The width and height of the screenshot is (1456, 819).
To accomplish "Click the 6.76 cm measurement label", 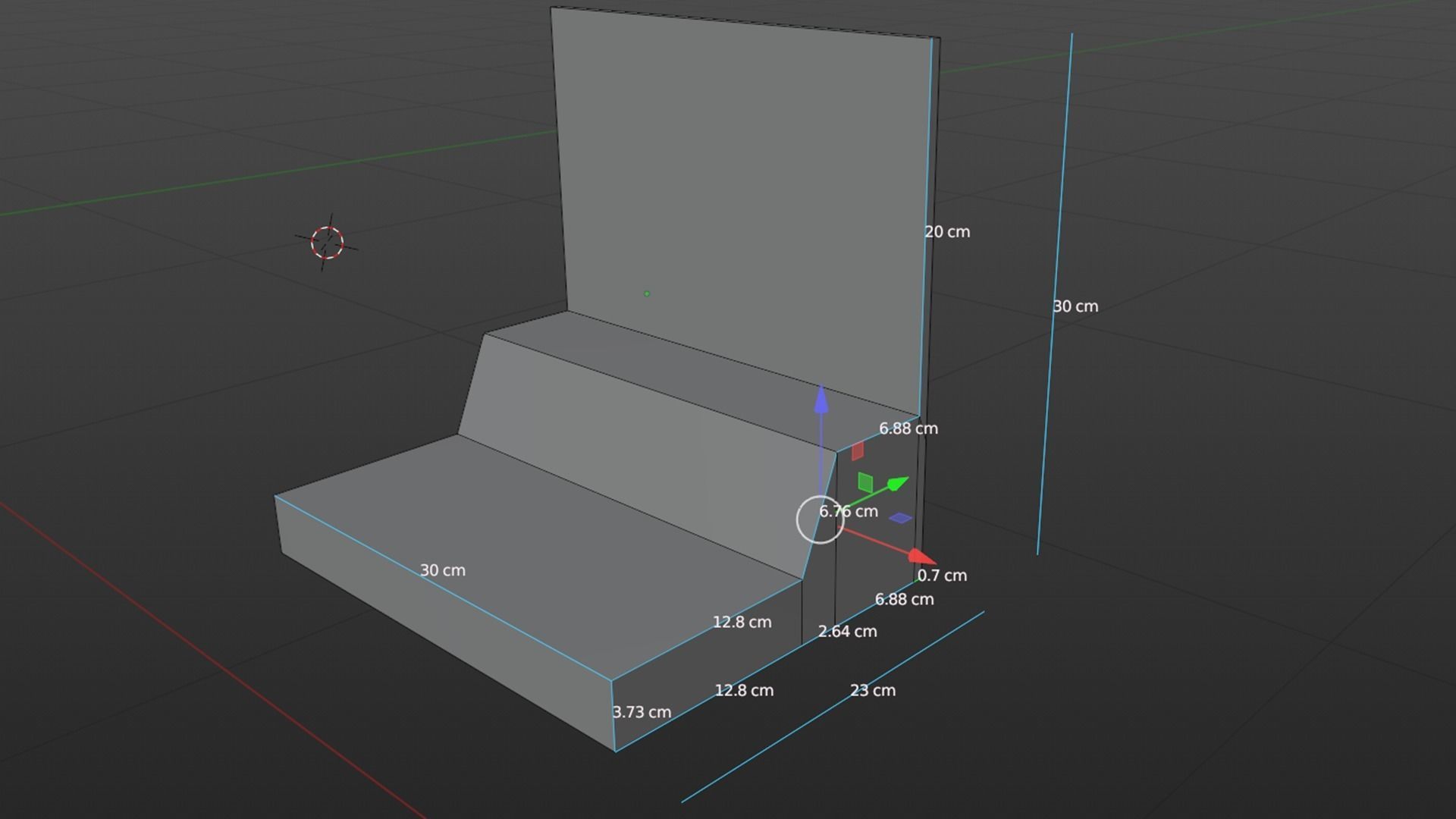I will pos(849,512).
